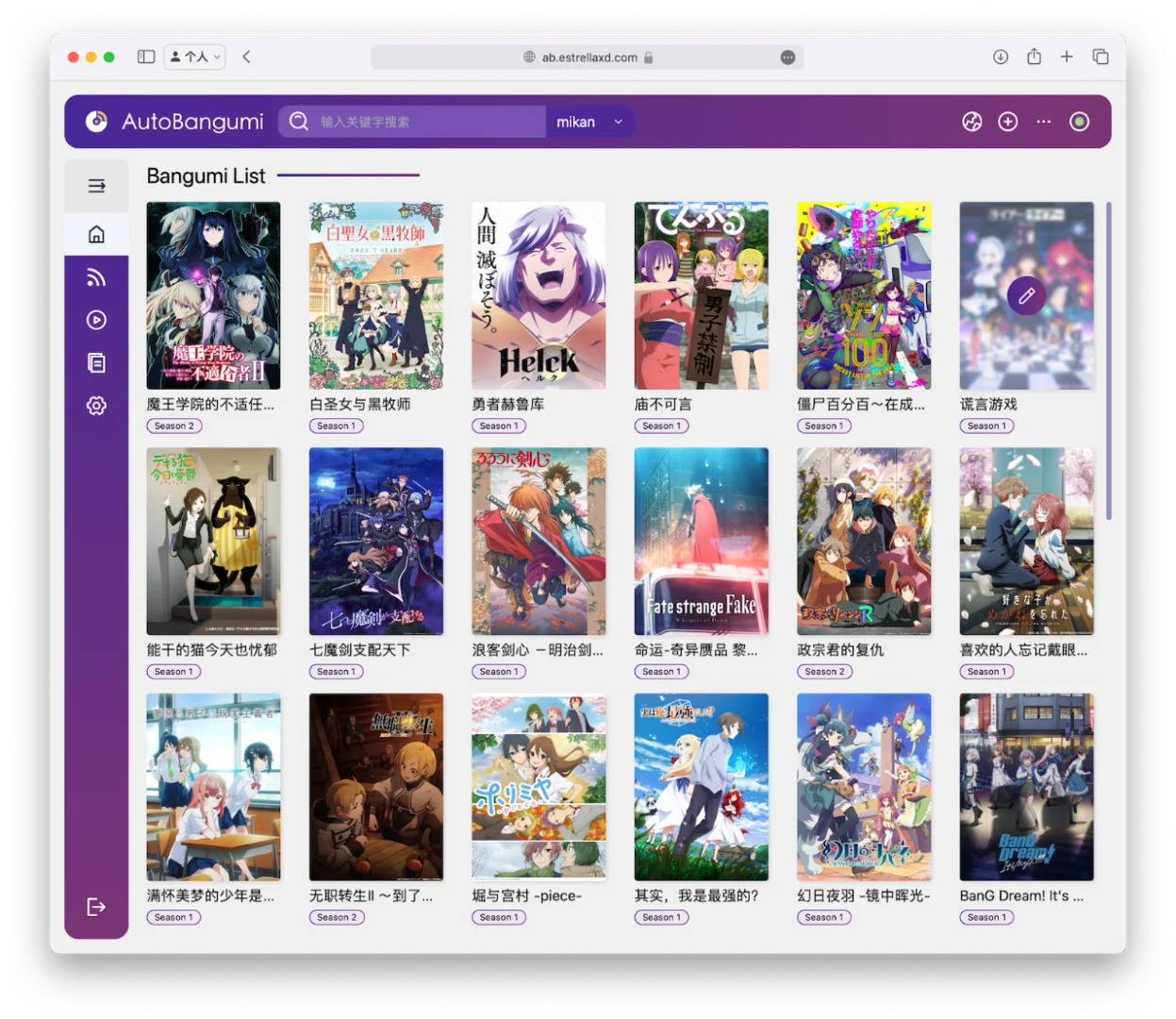
Task: Open the 个人 profile dropdown
Action: [x=195, y=57]
